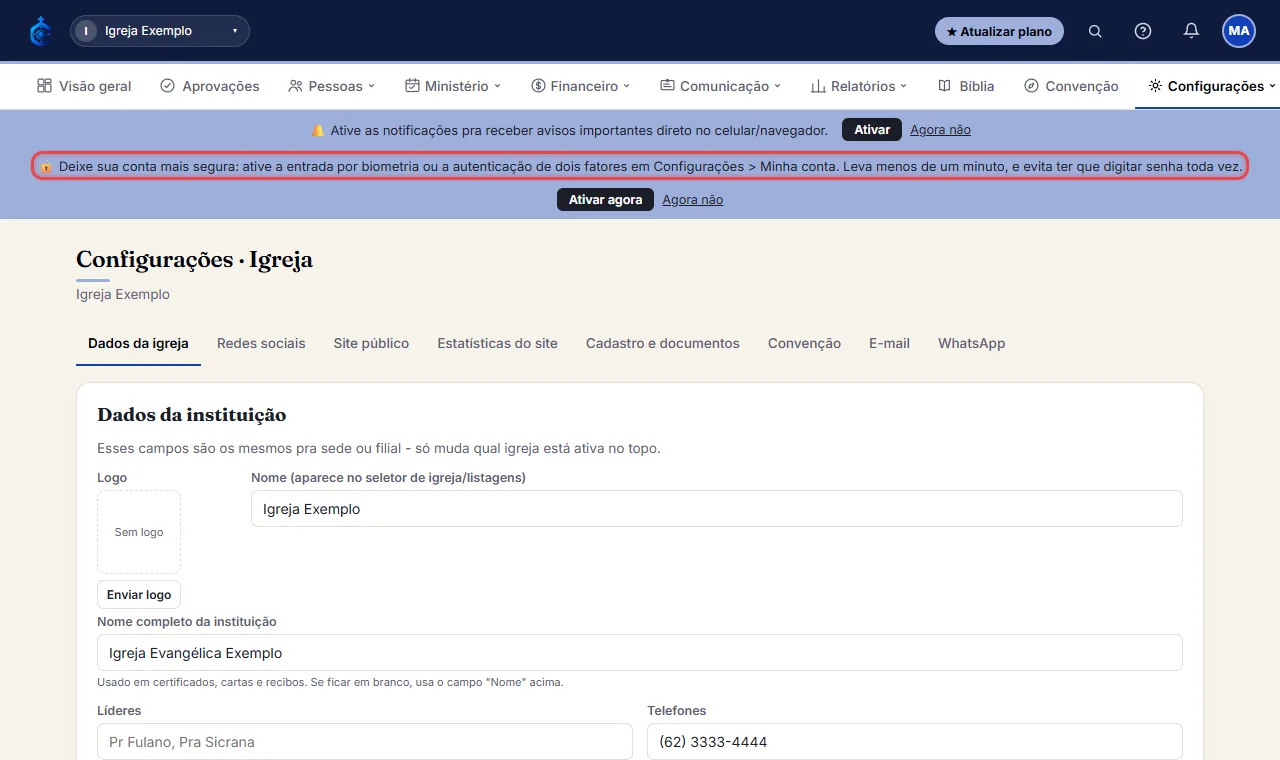
Task: Open the Estatísticas do site tab
Action: (x=497, y=343)
